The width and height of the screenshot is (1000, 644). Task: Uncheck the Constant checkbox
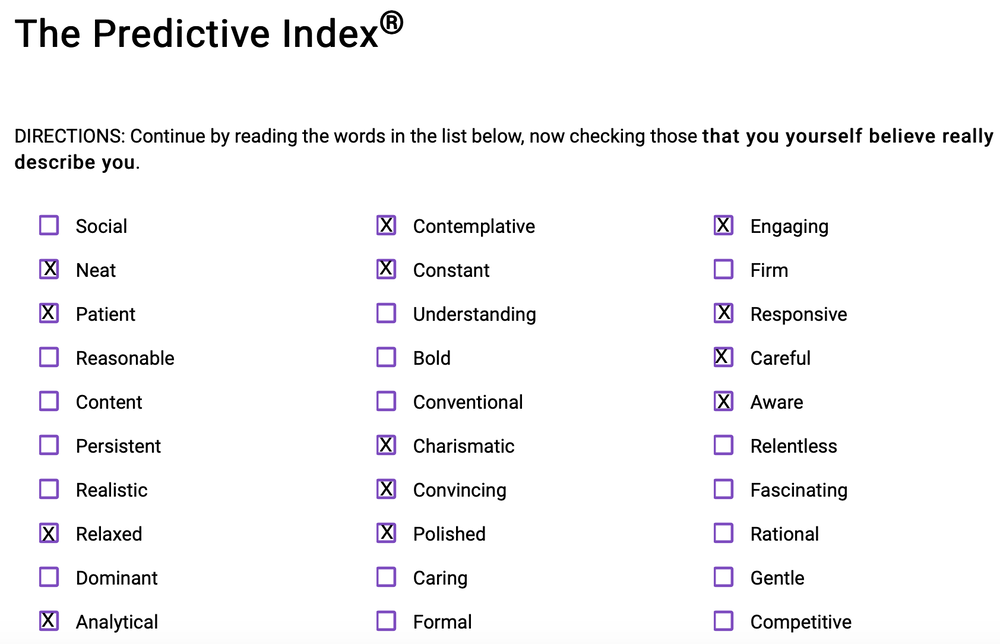click(386, 270)
